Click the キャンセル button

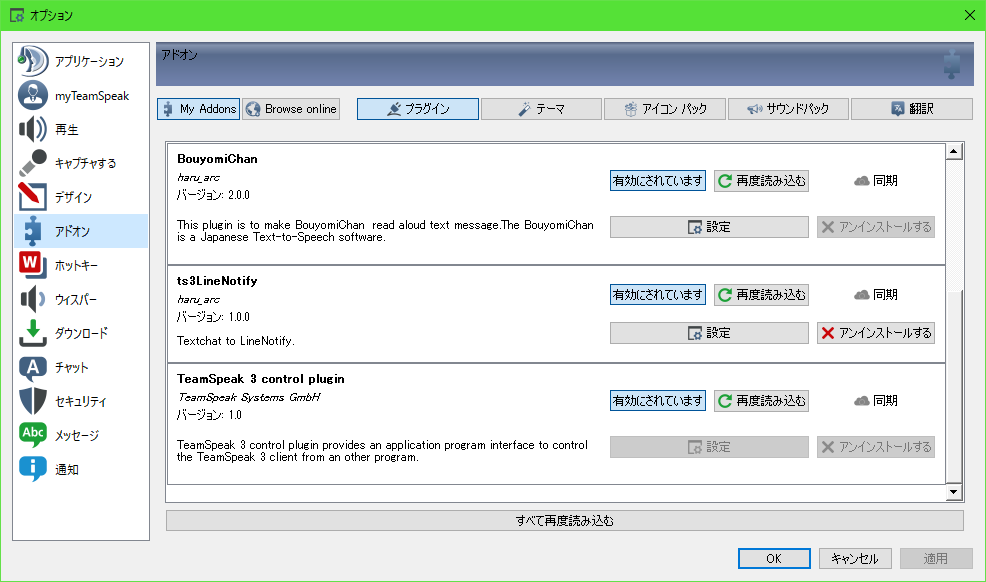(x=855, y=558)
